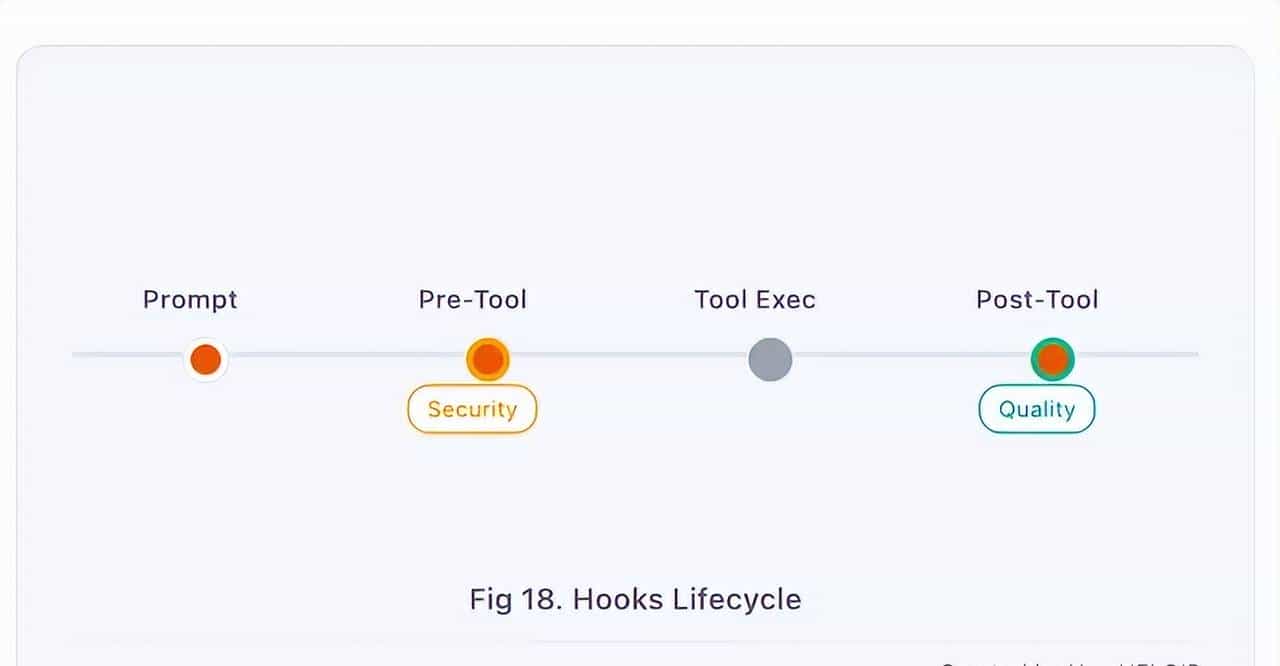Click timeline line left of the Prompt dot
Viewport: 1280px width, 666px height.
(x=128, y=354)
